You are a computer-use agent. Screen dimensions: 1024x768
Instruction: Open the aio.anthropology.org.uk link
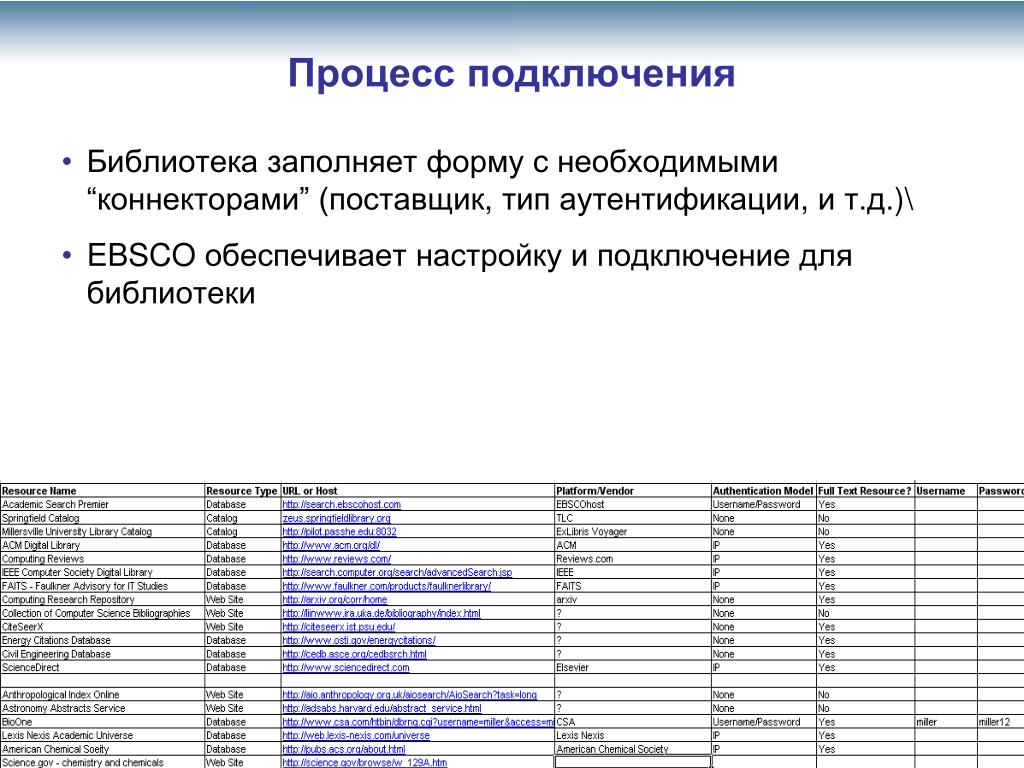pyautogui.click(x=409, y=695)
